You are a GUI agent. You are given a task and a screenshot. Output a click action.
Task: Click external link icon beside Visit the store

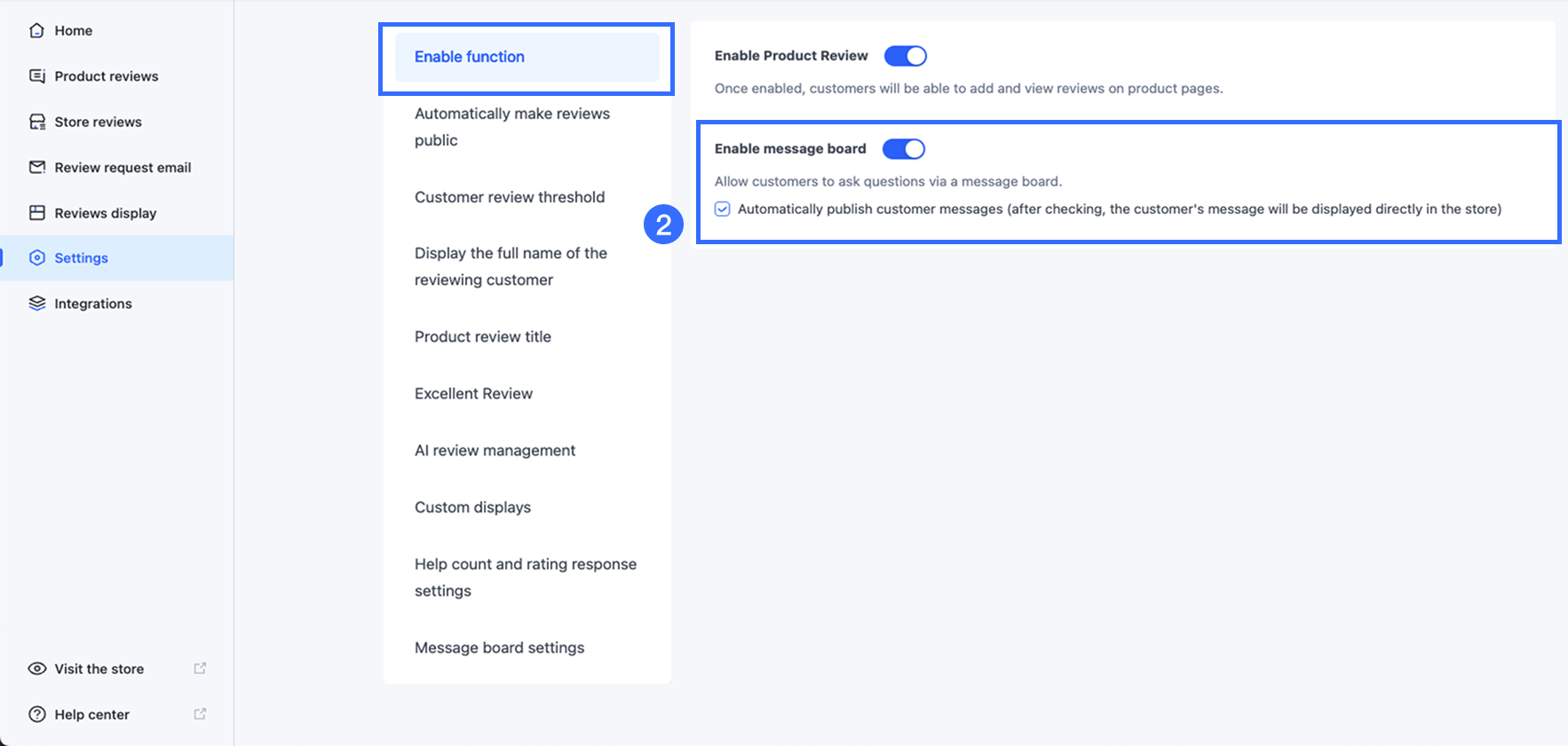point(200,668)
